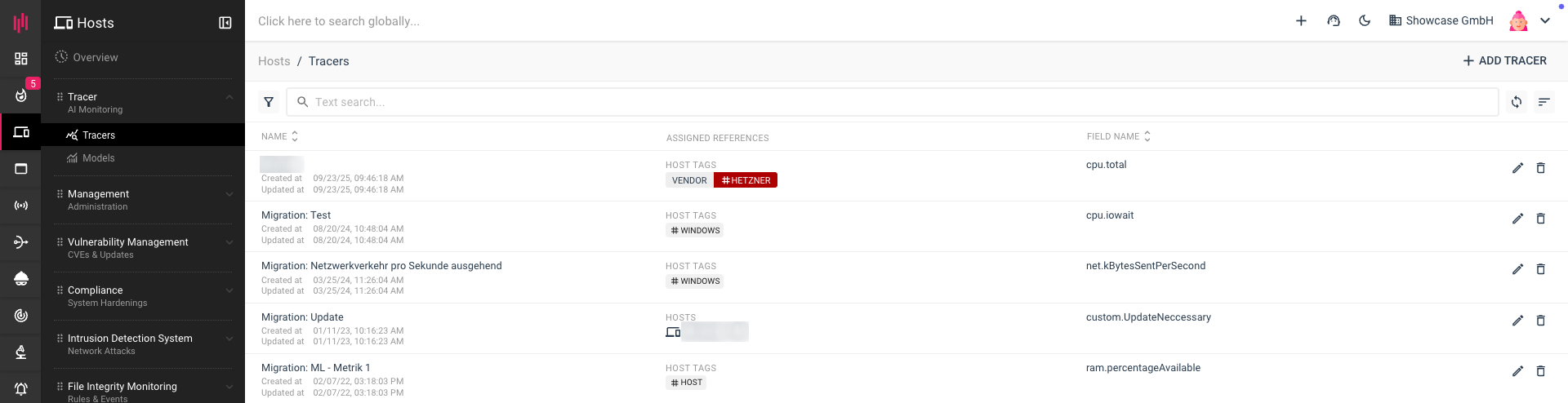Open the Overview menu item
The image size is (1568, 403).
95,57
